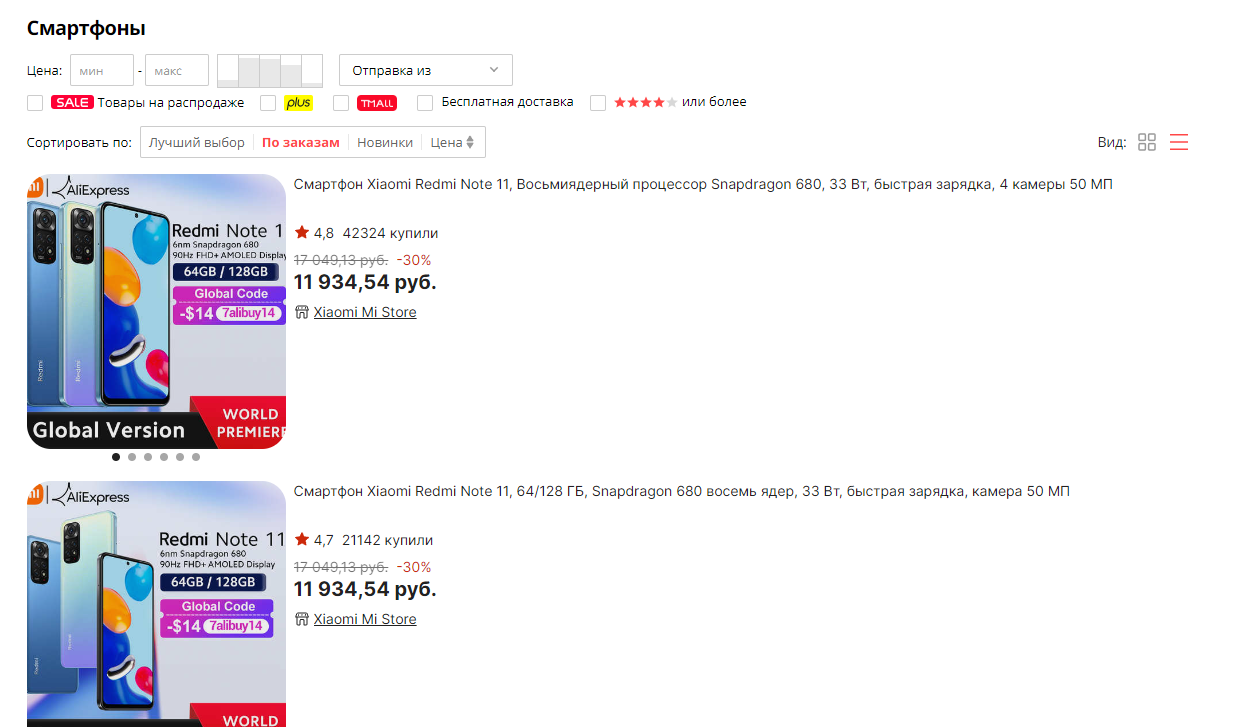Click star icon next to 4,8 rating
The image size is (1241, 727).
click(x=302, y=232)
